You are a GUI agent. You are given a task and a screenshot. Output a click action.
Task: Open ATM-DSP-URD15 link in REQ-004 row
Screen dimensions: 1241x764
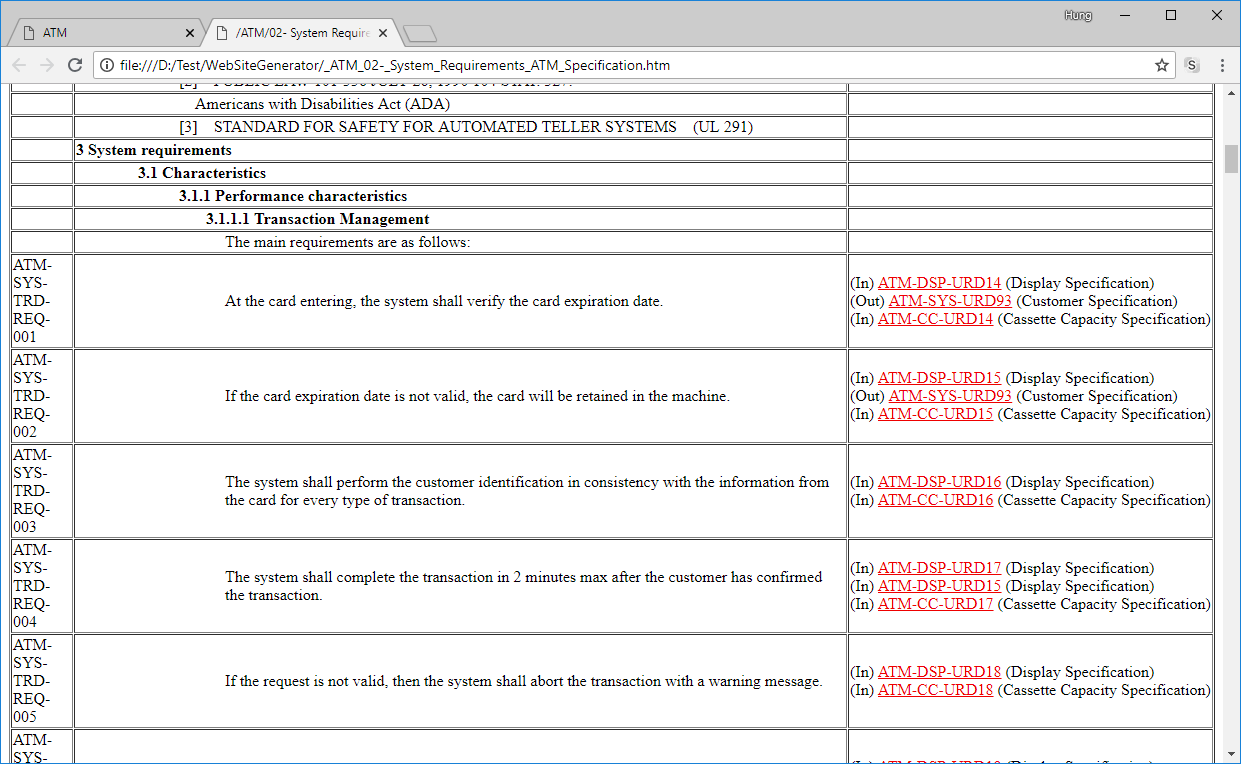tap(939, 586)
